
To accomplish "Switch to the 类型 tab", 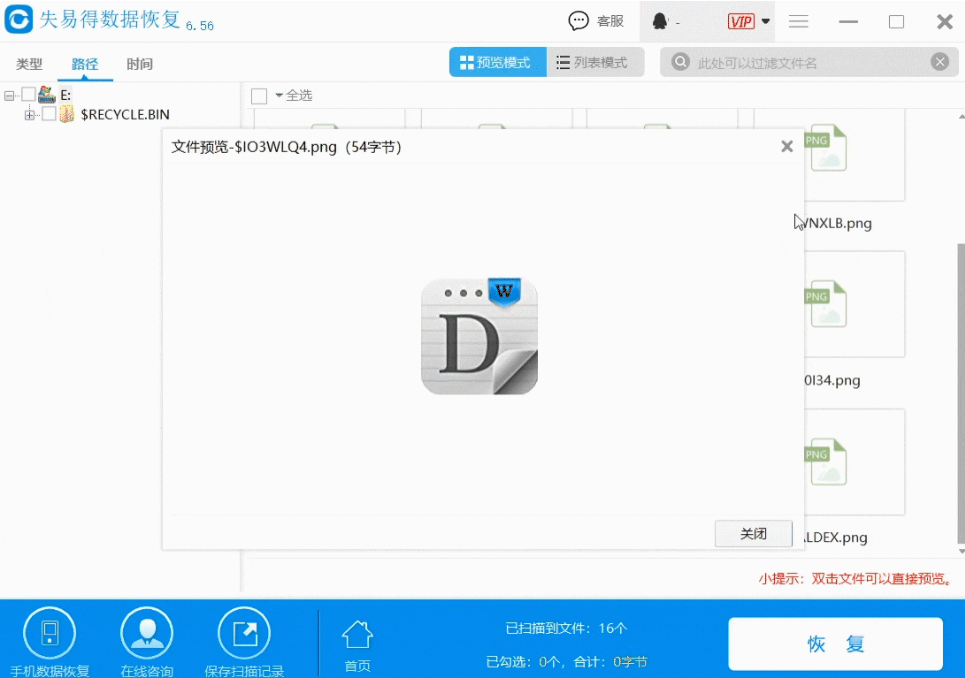I will click(x=29, y=64).
